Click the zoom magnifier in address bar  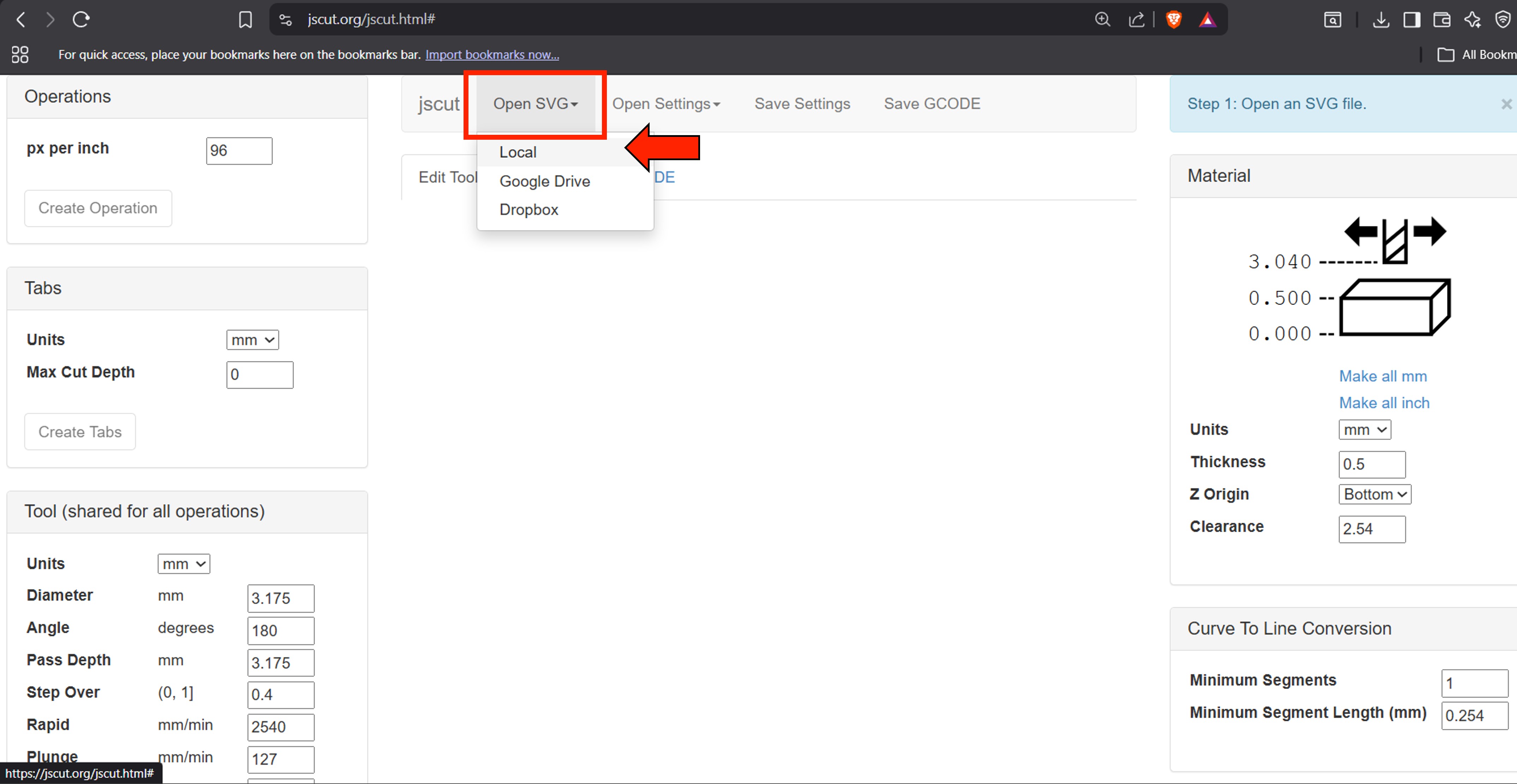[x=1103, y=19]
